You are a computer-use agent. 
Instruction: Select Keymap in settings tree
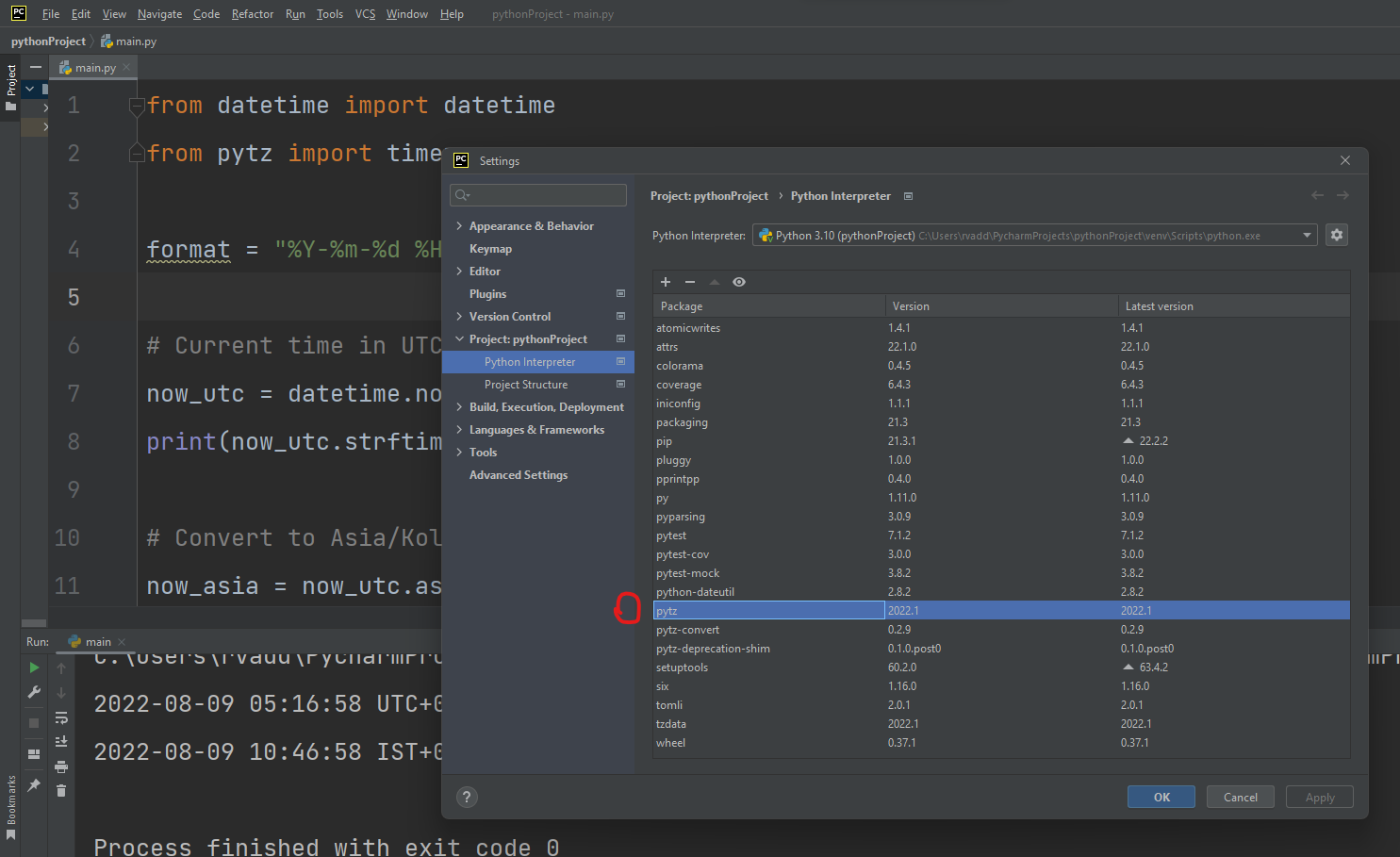point(490,249)
